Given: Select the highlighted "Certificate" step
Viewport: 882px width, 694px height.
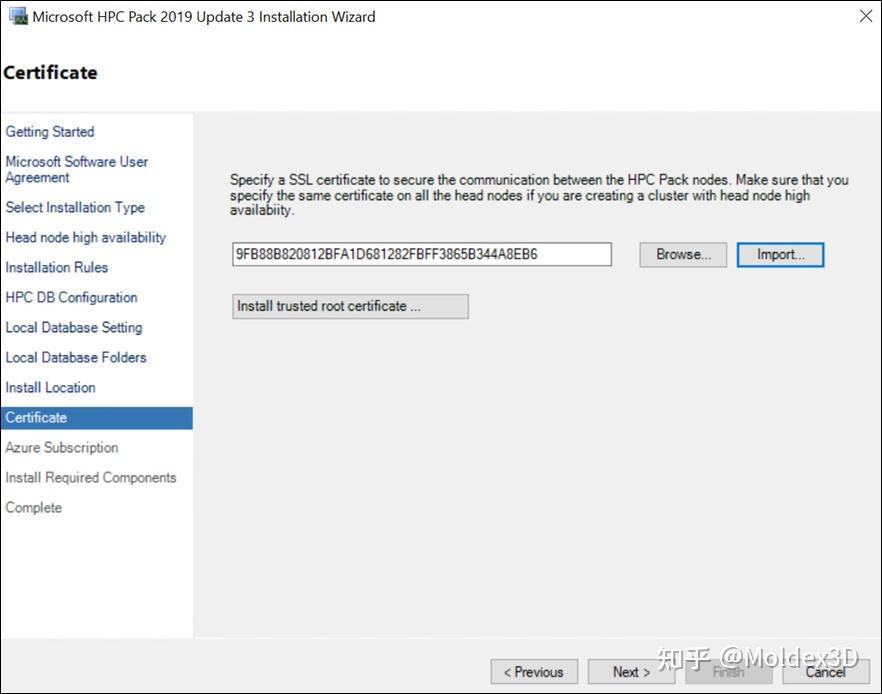Looking at the screenshot, I should click(x=36, y=417).
